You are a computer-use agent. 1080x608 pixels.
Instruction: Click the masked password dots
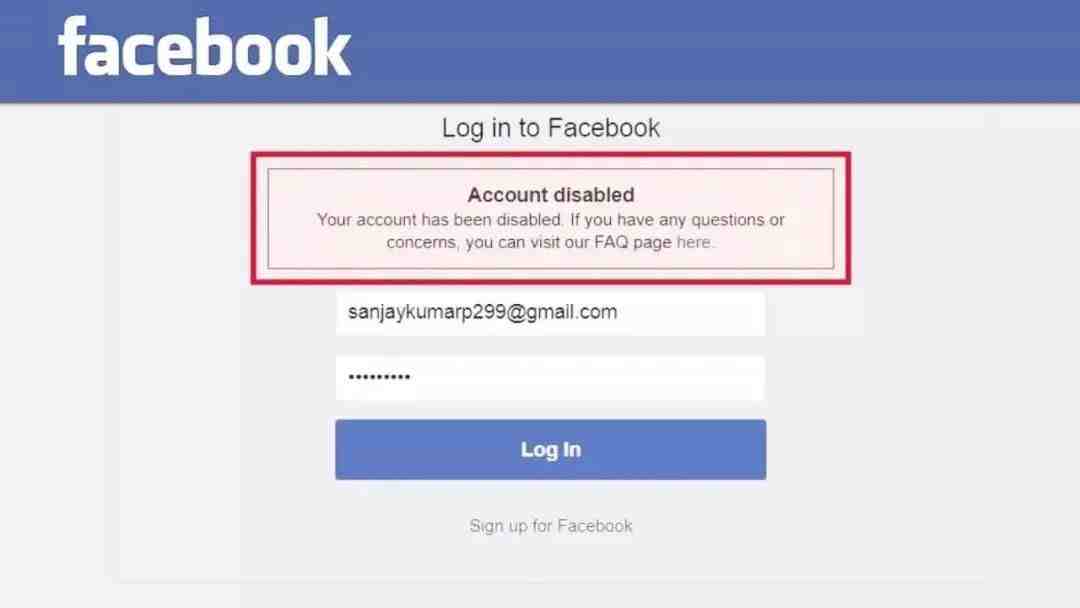[x=380, y=377]
